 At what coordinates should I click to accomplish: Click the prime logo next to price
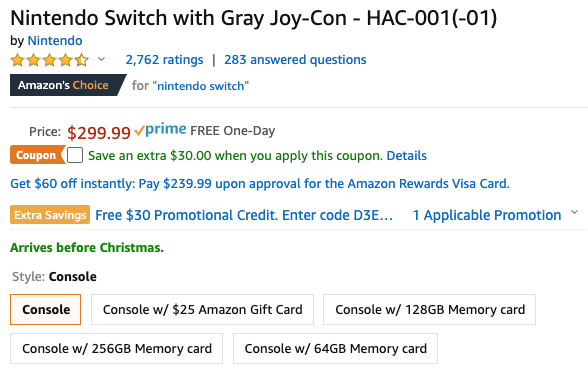(x=160, y=130)
